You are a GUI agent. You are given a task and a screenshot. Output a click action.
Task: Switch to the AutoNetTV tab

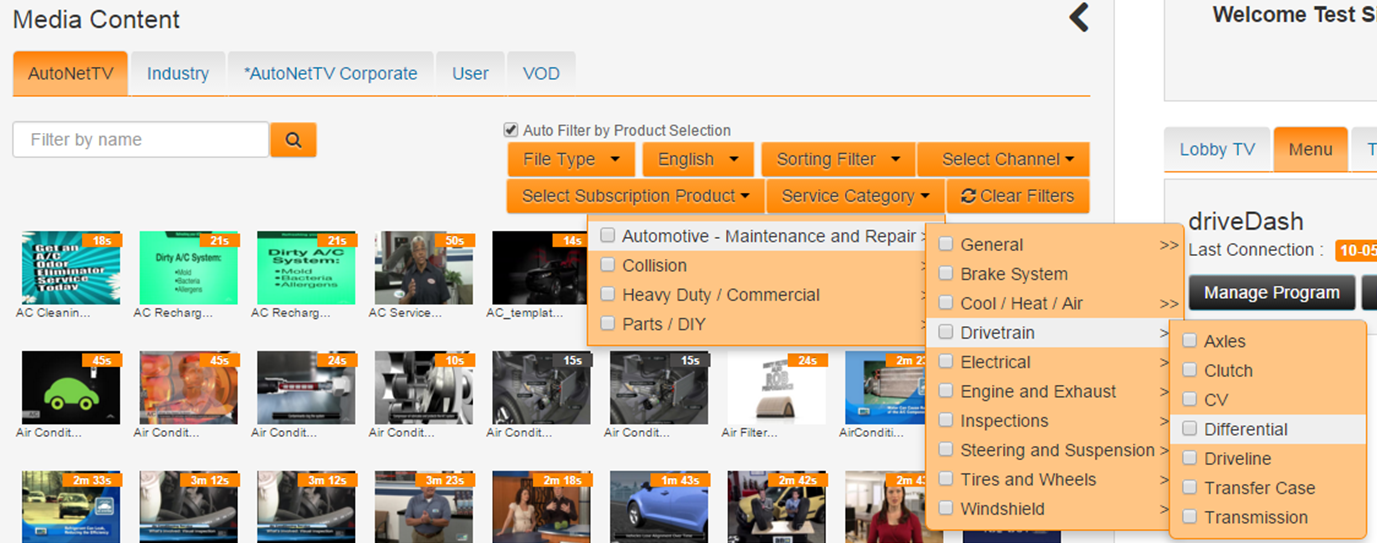71,74
